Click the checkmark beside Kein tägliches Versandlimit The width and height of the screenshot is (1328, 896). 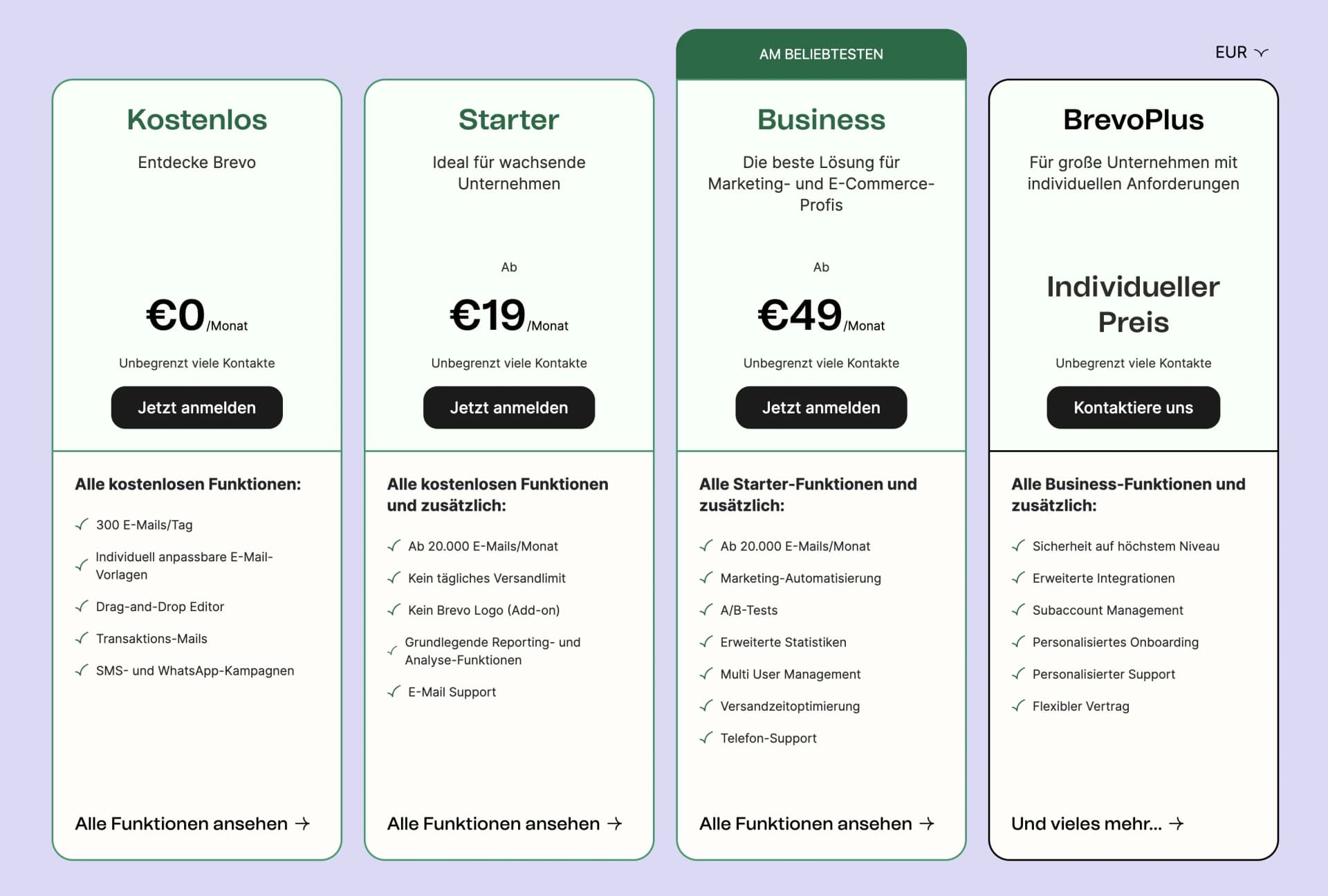click(394, 577)
